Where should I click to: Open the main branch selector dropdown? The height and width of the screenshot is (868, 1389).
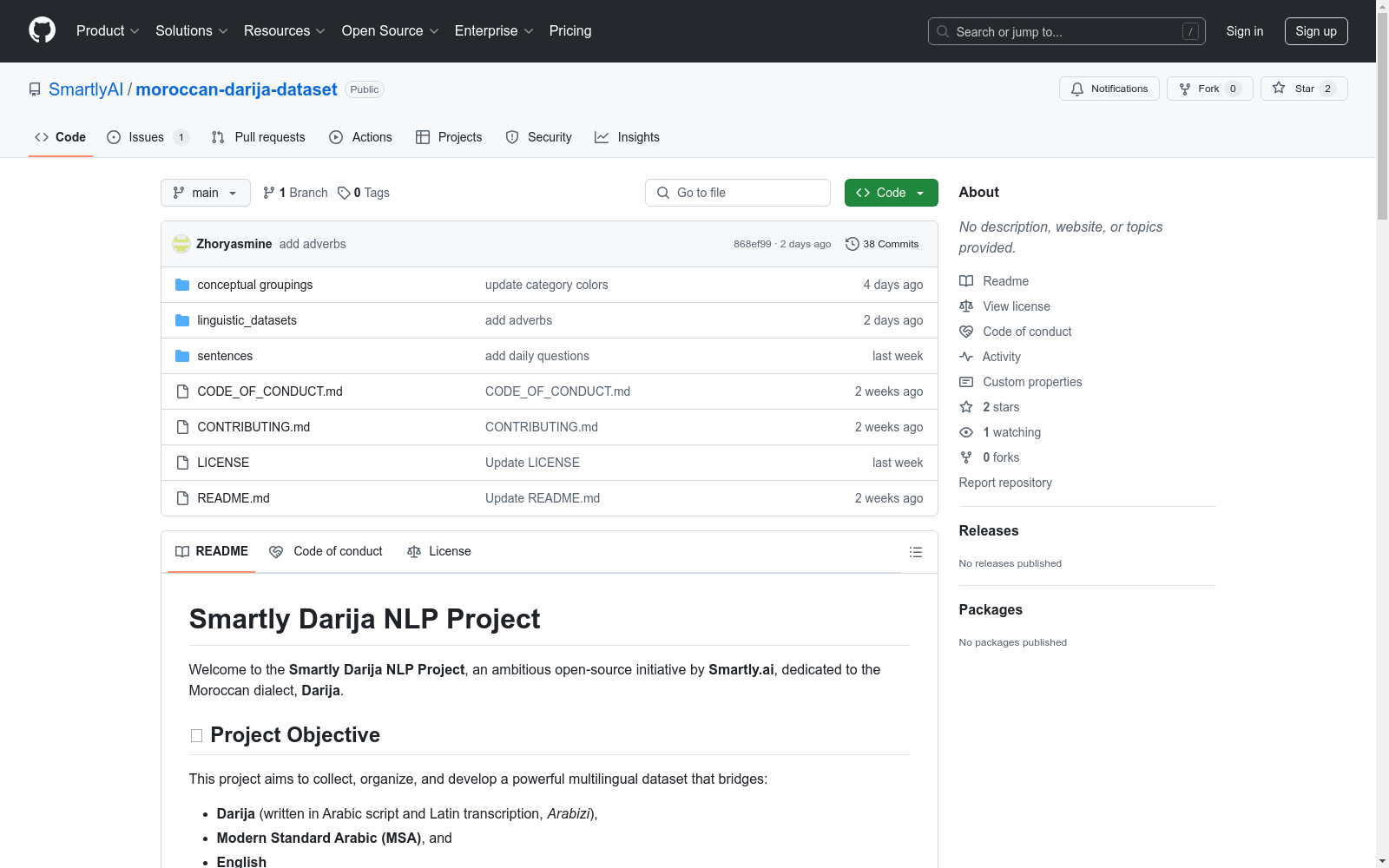[x=206, y=193]
